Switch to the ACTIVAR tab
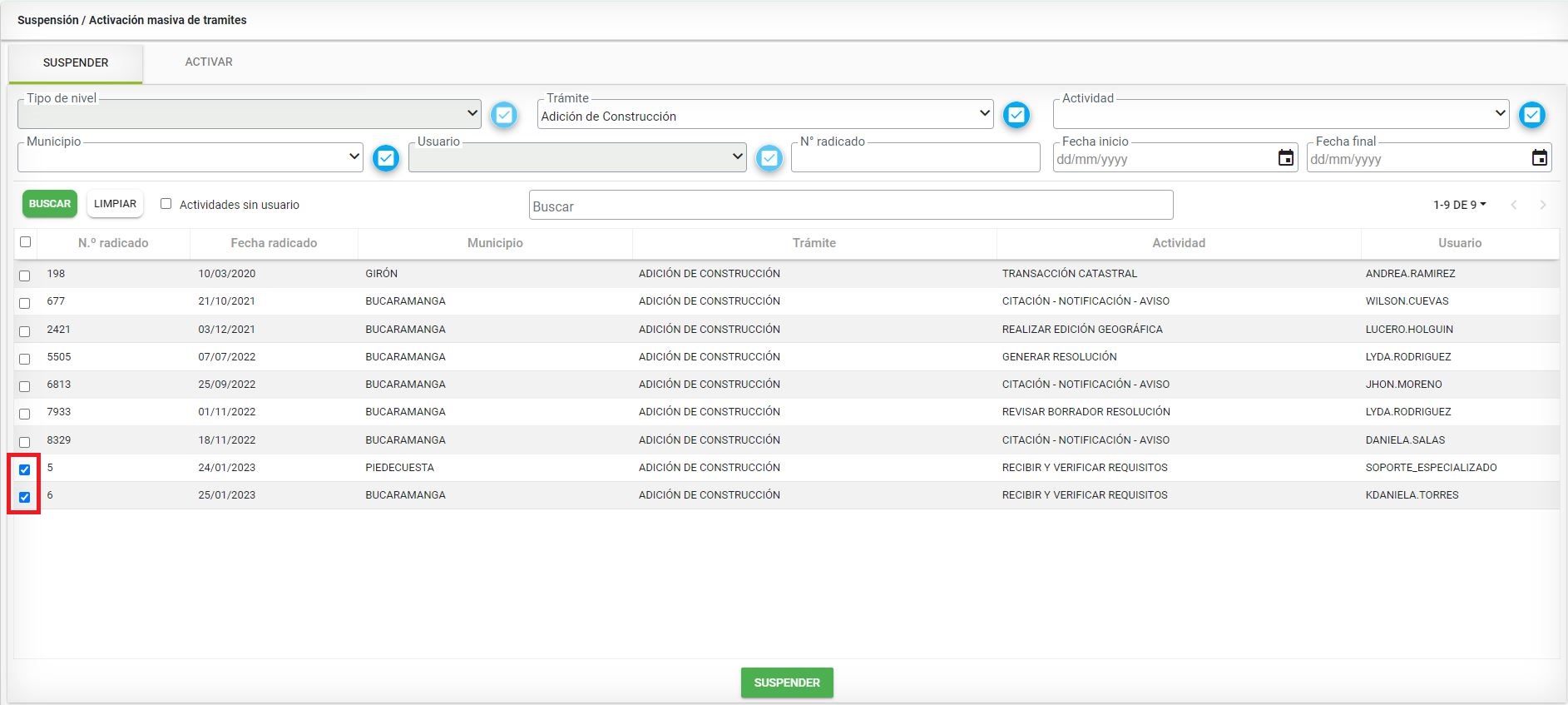 click(x=209, y=62)
